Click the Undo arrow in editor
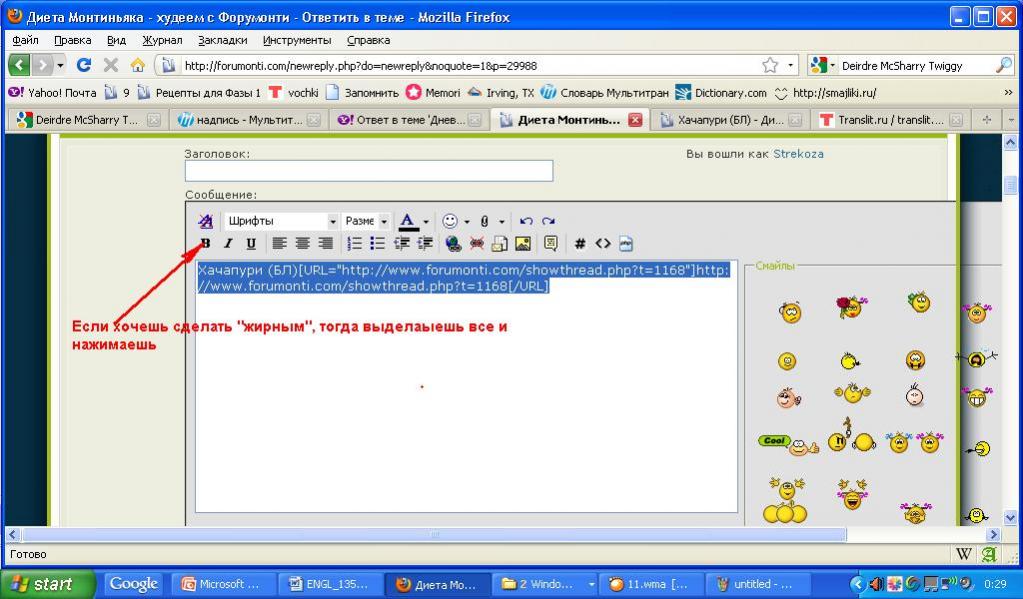 [526, 221]
